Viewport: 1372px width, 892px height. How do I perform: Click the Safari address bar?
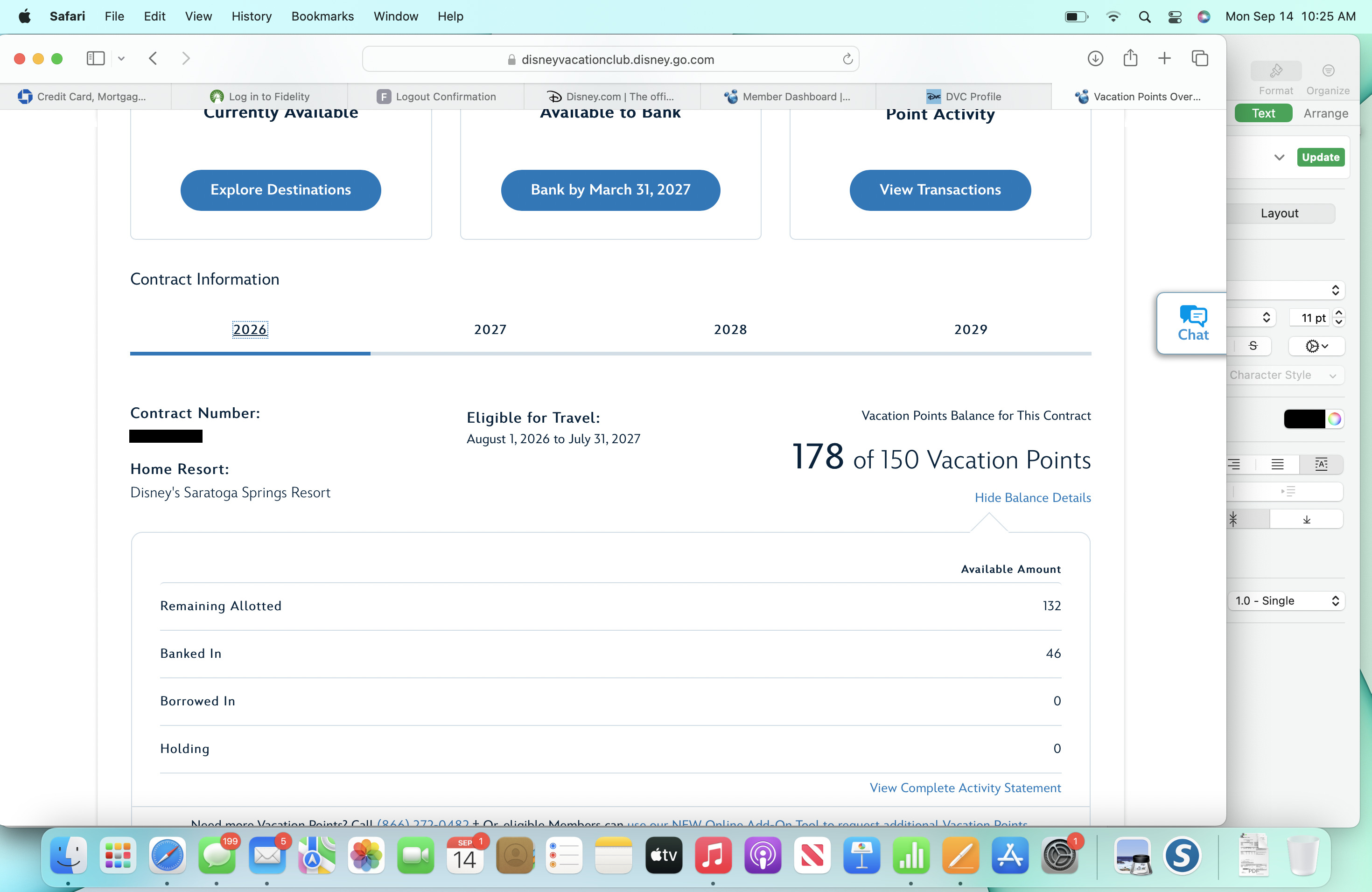pos(610,59)
